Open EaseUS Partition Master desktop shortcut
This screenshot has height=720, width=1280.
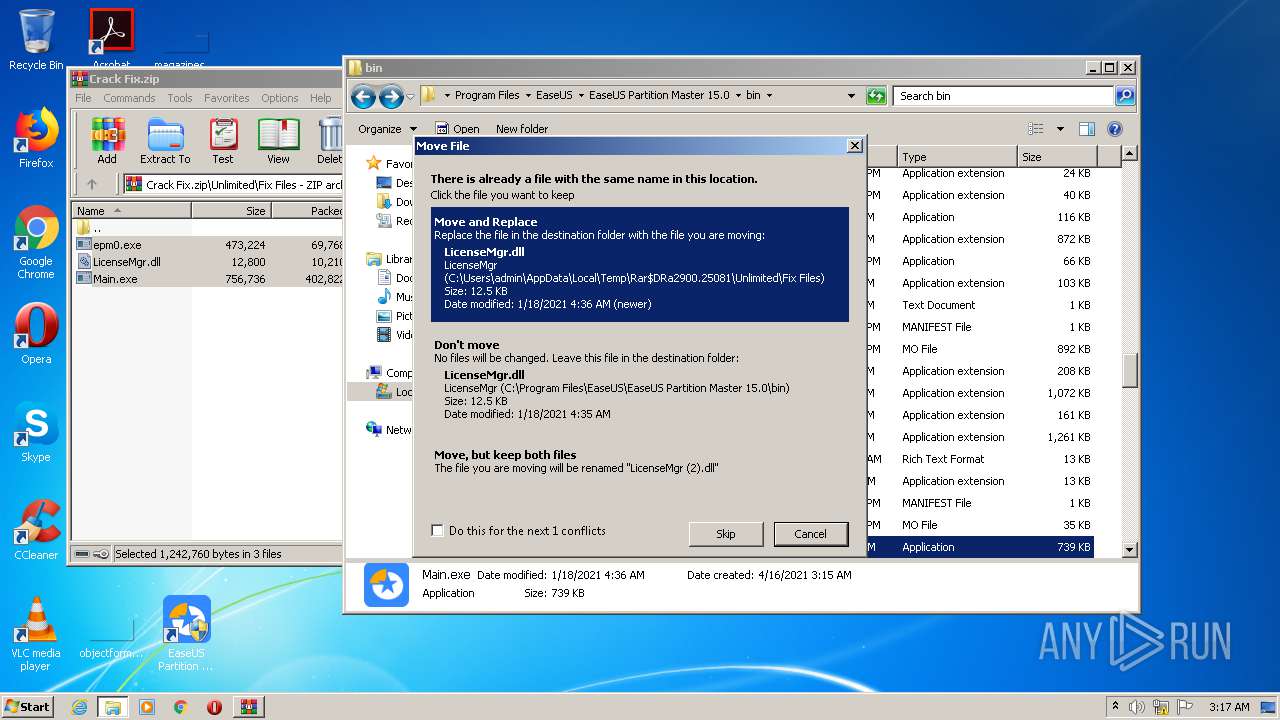(x=186, y=634)
